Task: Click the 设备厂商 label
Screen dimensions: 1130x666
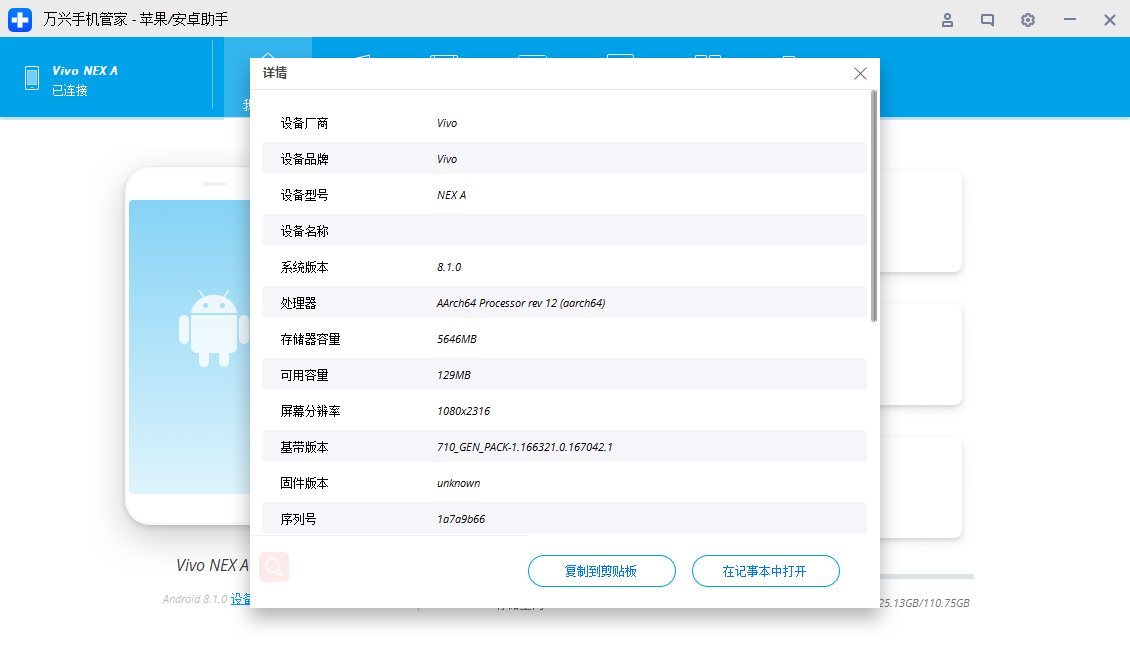Action: [x=304, y=123]
